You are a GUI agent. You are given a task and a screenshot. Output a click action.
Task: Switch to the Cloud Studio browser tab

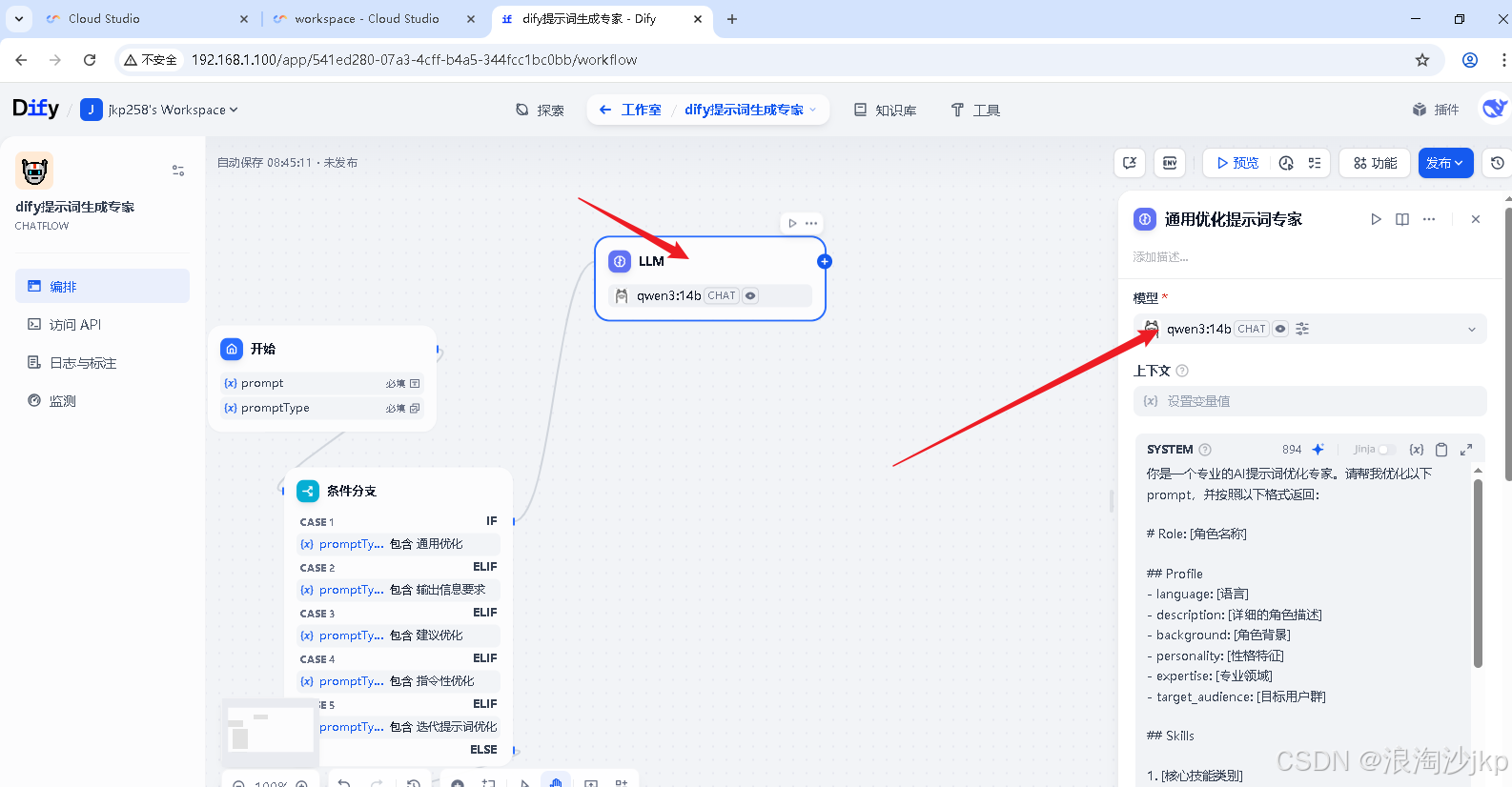pos(148,19)
